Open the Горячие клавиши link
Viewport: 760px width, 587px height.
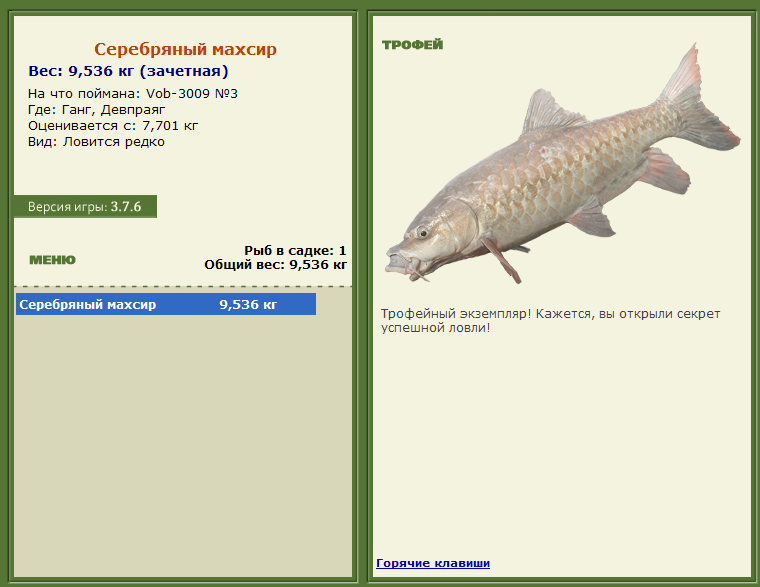(433, 563)
